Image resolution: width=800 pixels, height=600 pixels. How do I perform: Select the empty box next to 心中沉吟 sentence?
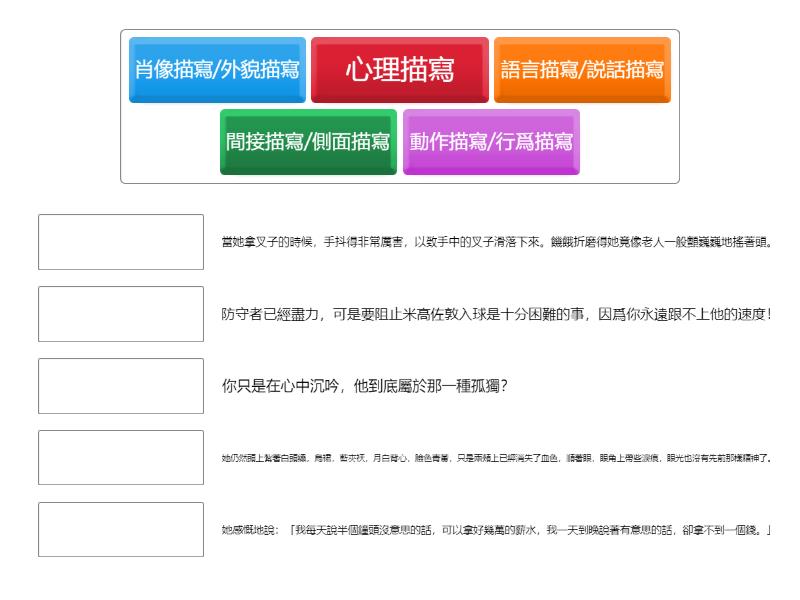tap(121, 386)
